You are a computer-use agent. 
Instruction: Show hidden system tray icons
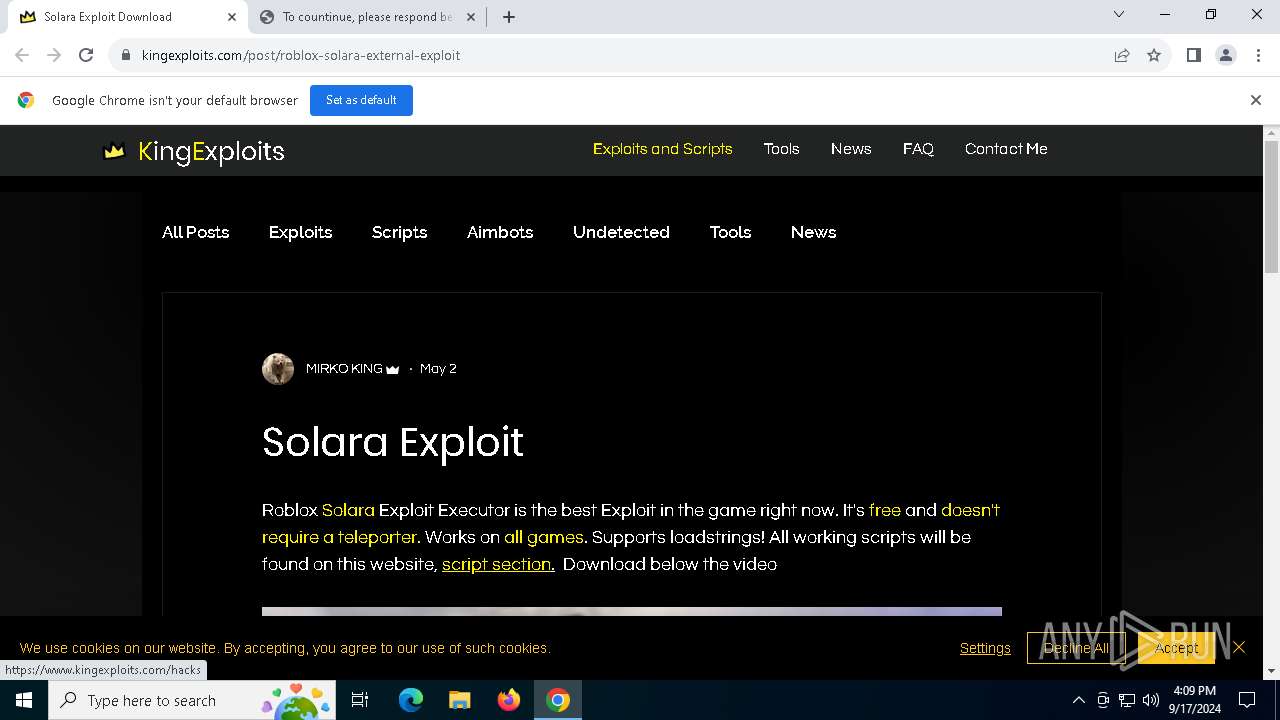pos(1078,700)
